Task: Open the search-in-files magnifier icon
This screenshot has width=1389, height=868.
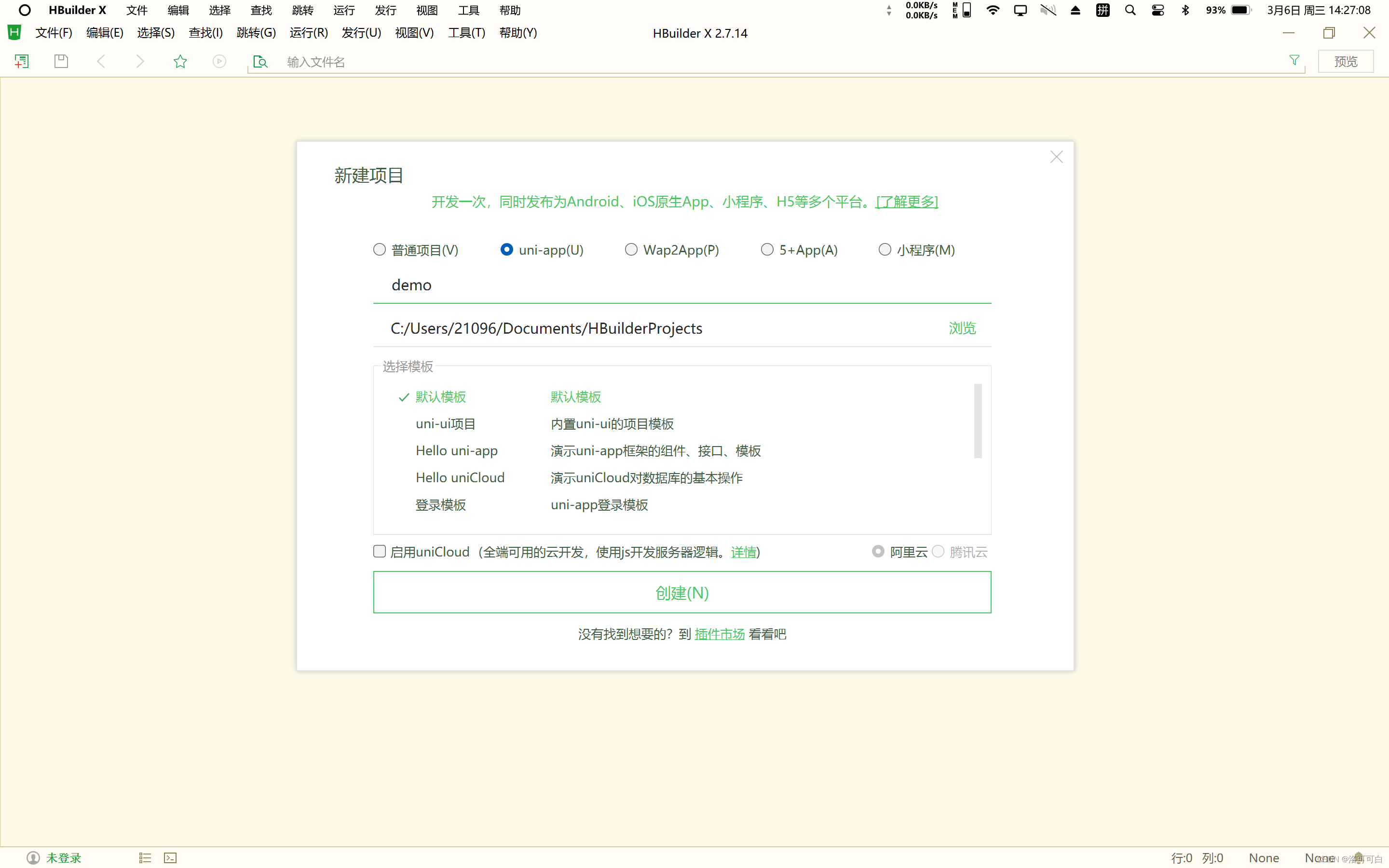Action: 260,61
